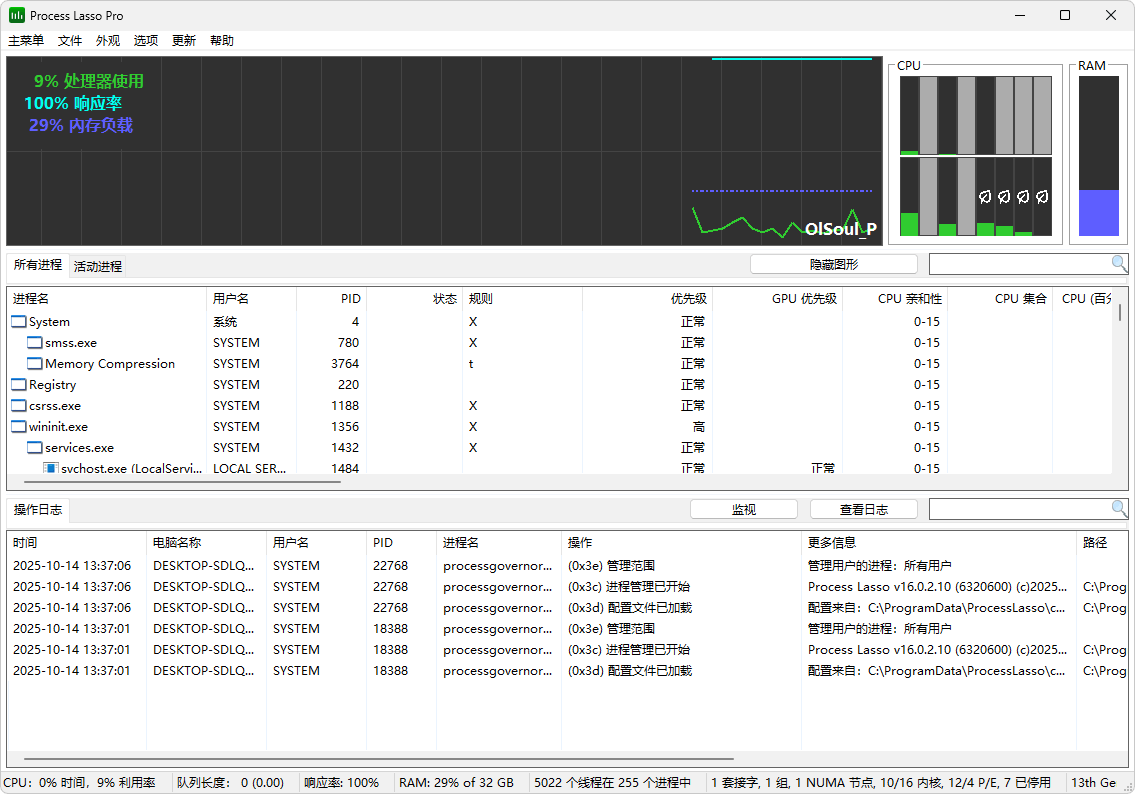Open the 选项 menu
This screenshot has height=794, width=1135.
pyautogui.click(x=144, y=40)
